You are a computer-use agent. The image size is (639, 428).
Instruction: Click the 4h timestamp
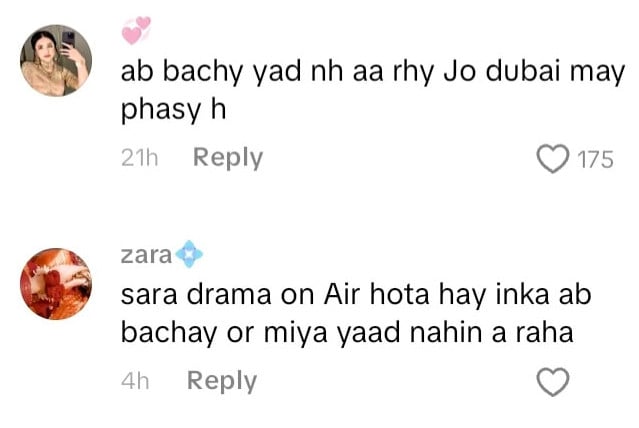pos(135,382)
